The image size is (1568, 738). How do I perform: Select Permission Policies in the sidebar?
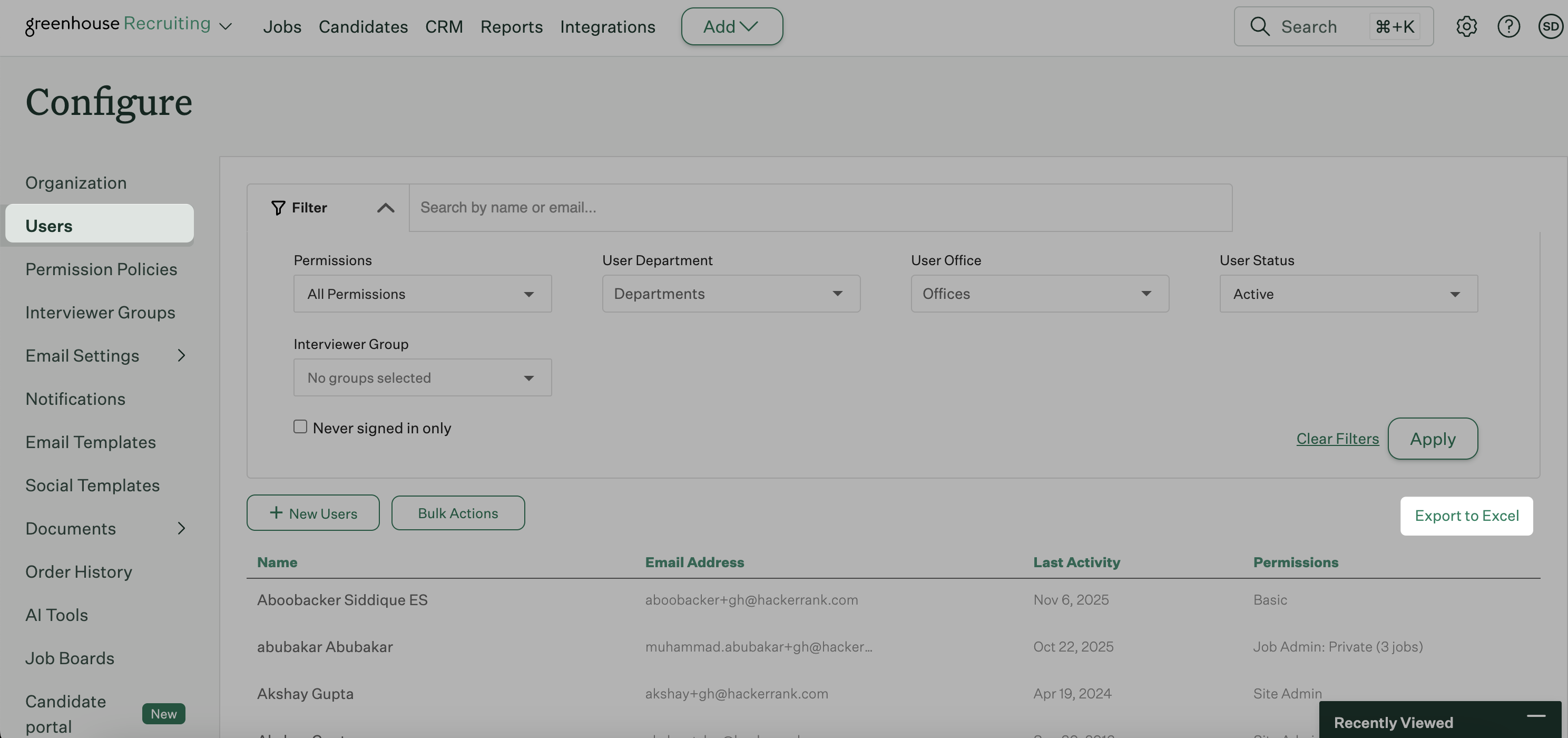click(101, 268)
